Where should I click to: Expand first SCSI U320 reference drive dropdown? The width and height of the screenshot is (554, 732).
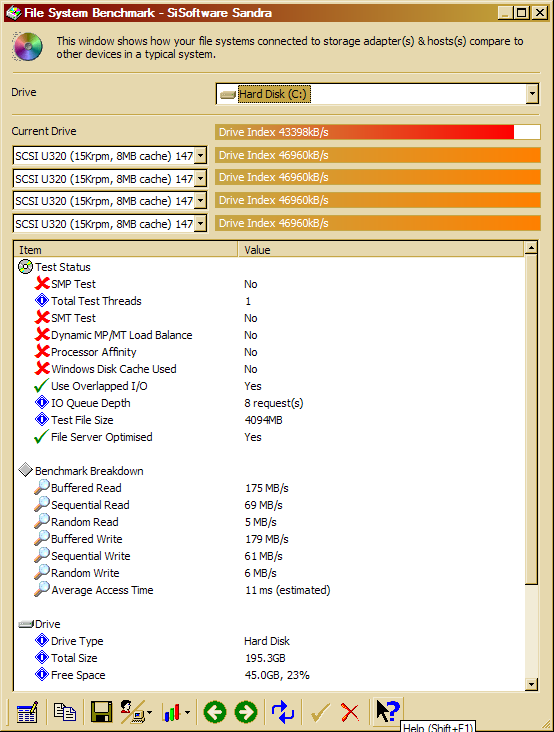tap(200, 155)
